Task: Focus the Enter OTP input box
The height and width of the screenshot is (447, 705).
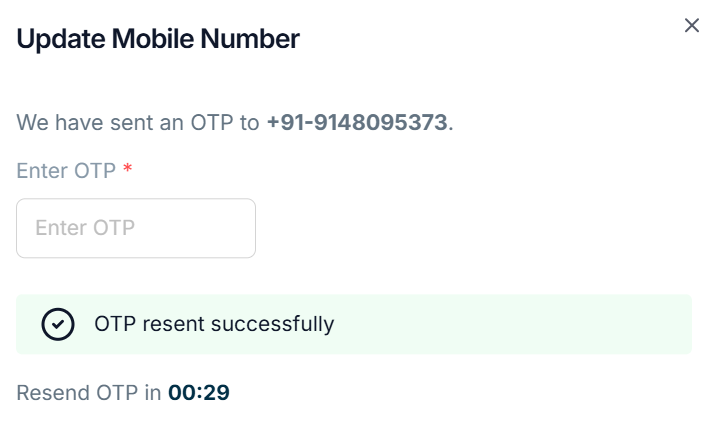Action: coord(136,228)
